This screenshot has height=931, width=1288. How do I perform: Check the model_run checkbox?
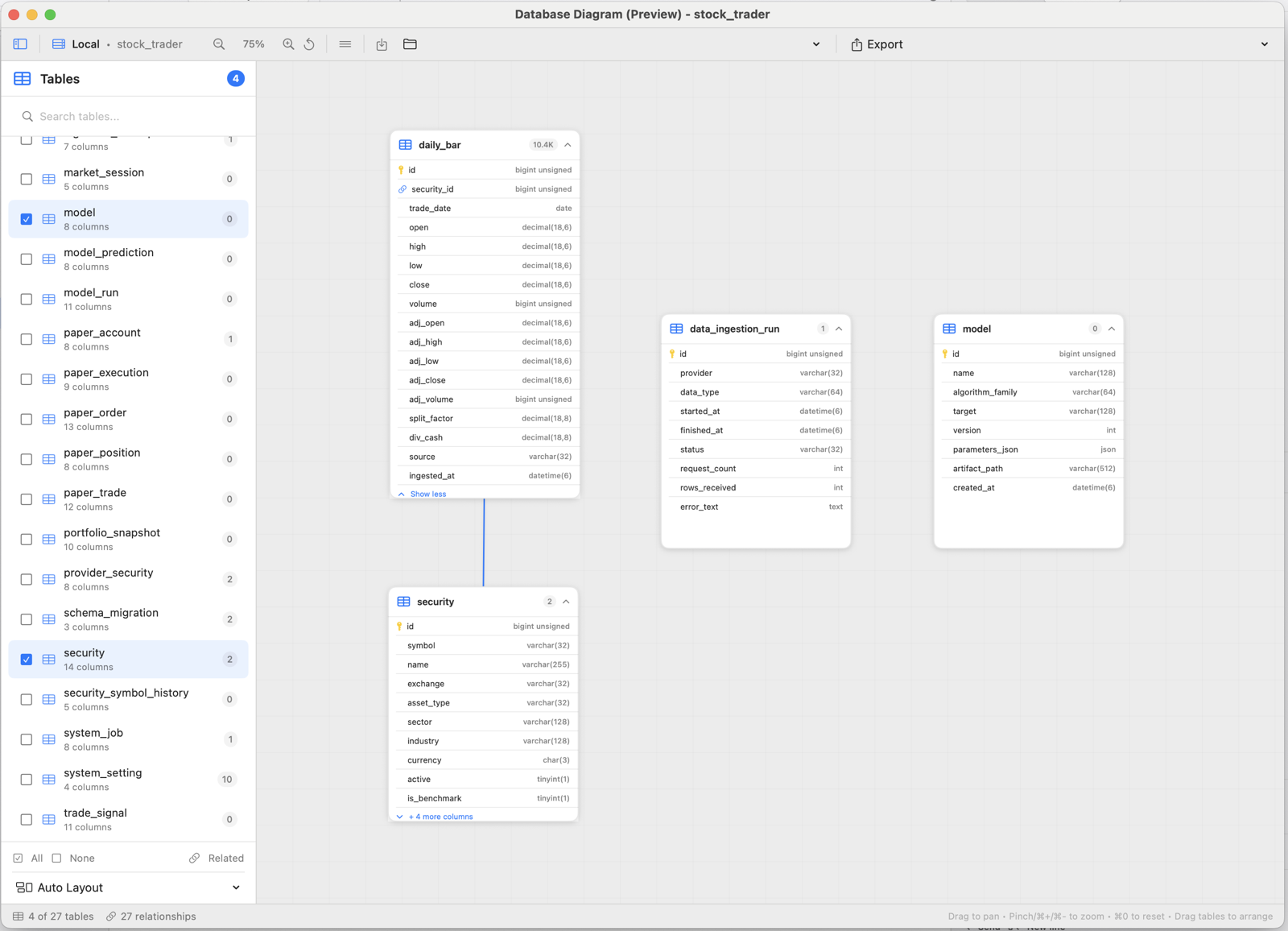coord(27,299)
